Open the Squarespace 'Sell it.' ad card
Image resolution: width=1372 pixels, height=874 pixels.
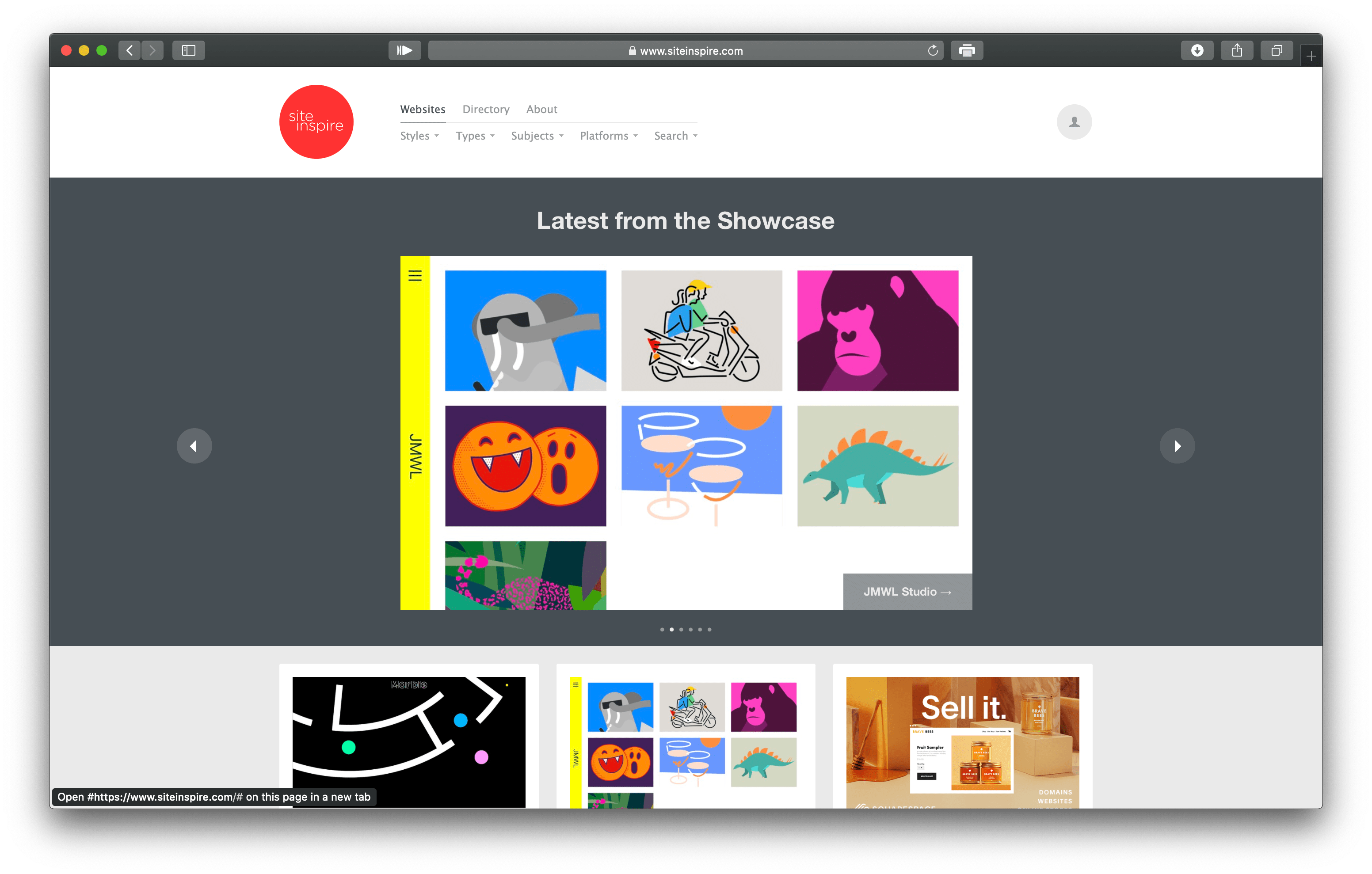click(962, 742)
